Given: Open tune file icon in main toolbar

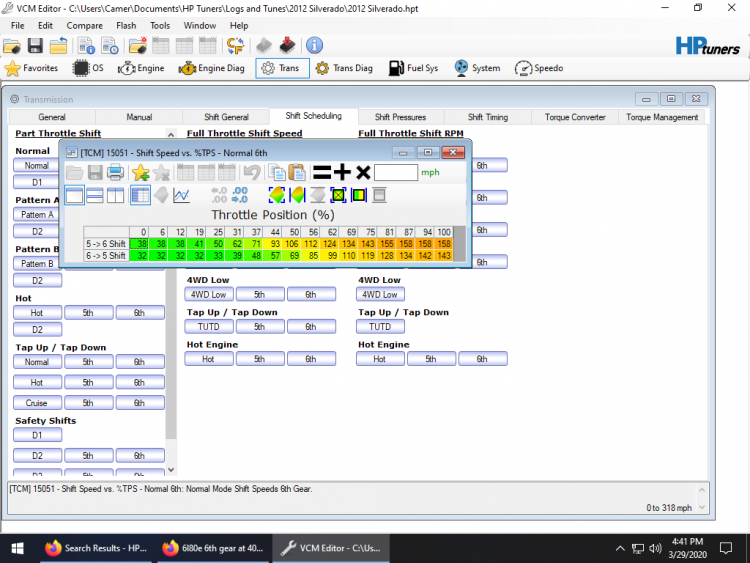Looking at the screenshot, I should (12, 46).
